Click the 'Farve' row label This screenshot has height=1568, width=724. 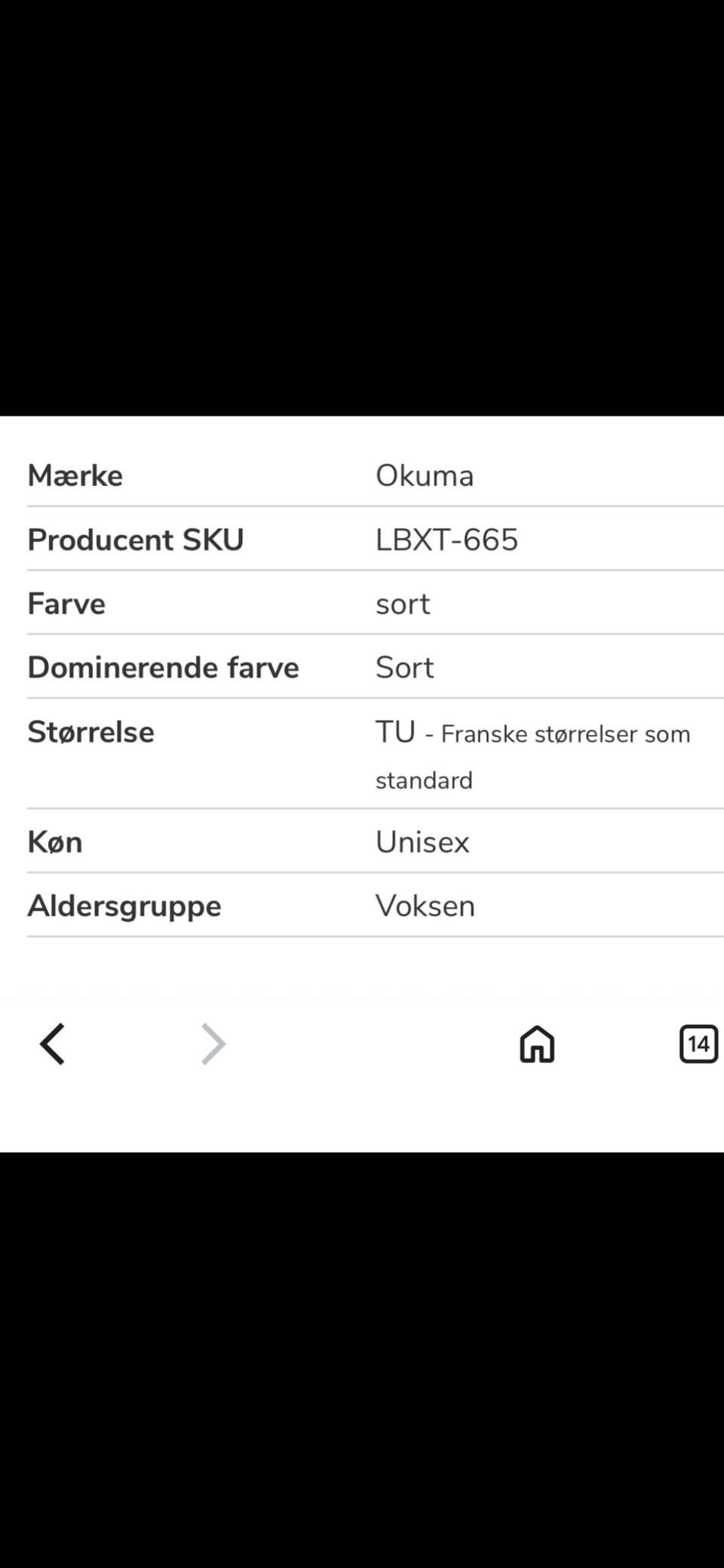point(66,604)
